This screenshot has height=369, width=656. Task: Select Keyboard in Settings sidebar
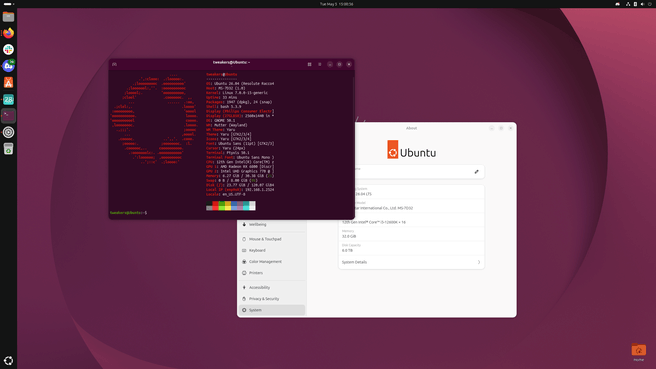272,250
